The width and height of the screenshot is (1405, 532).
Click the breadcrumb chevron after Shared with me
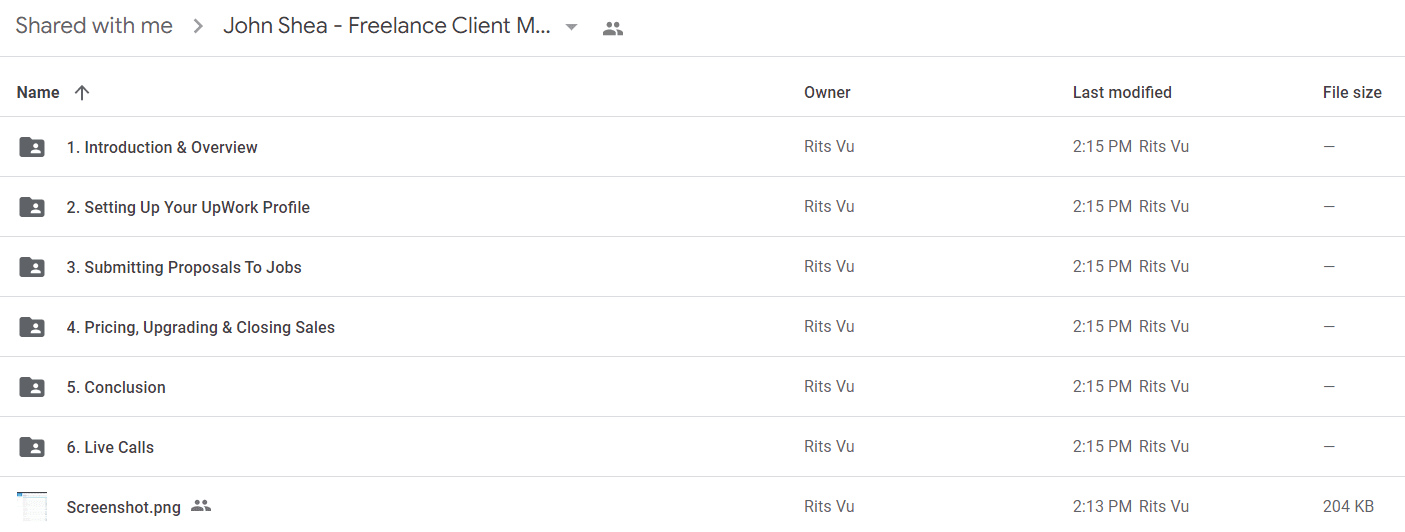198,27
